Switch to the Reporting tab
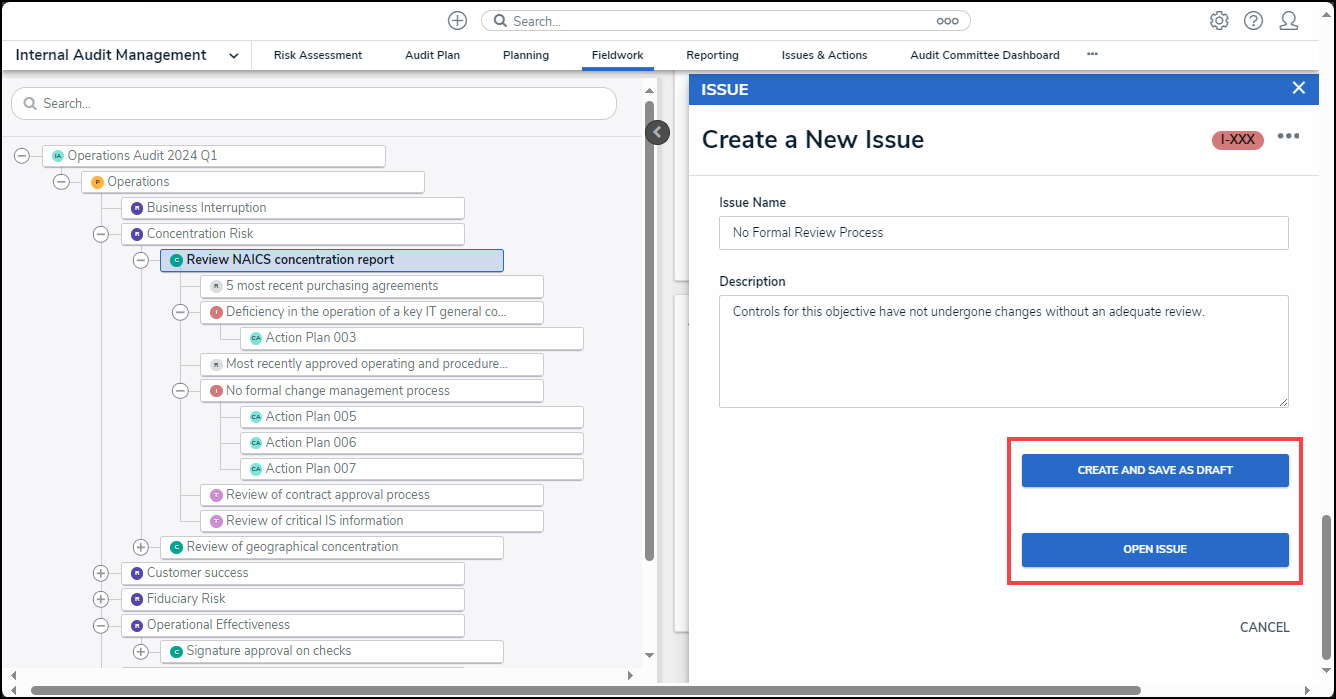 (712, 55)
